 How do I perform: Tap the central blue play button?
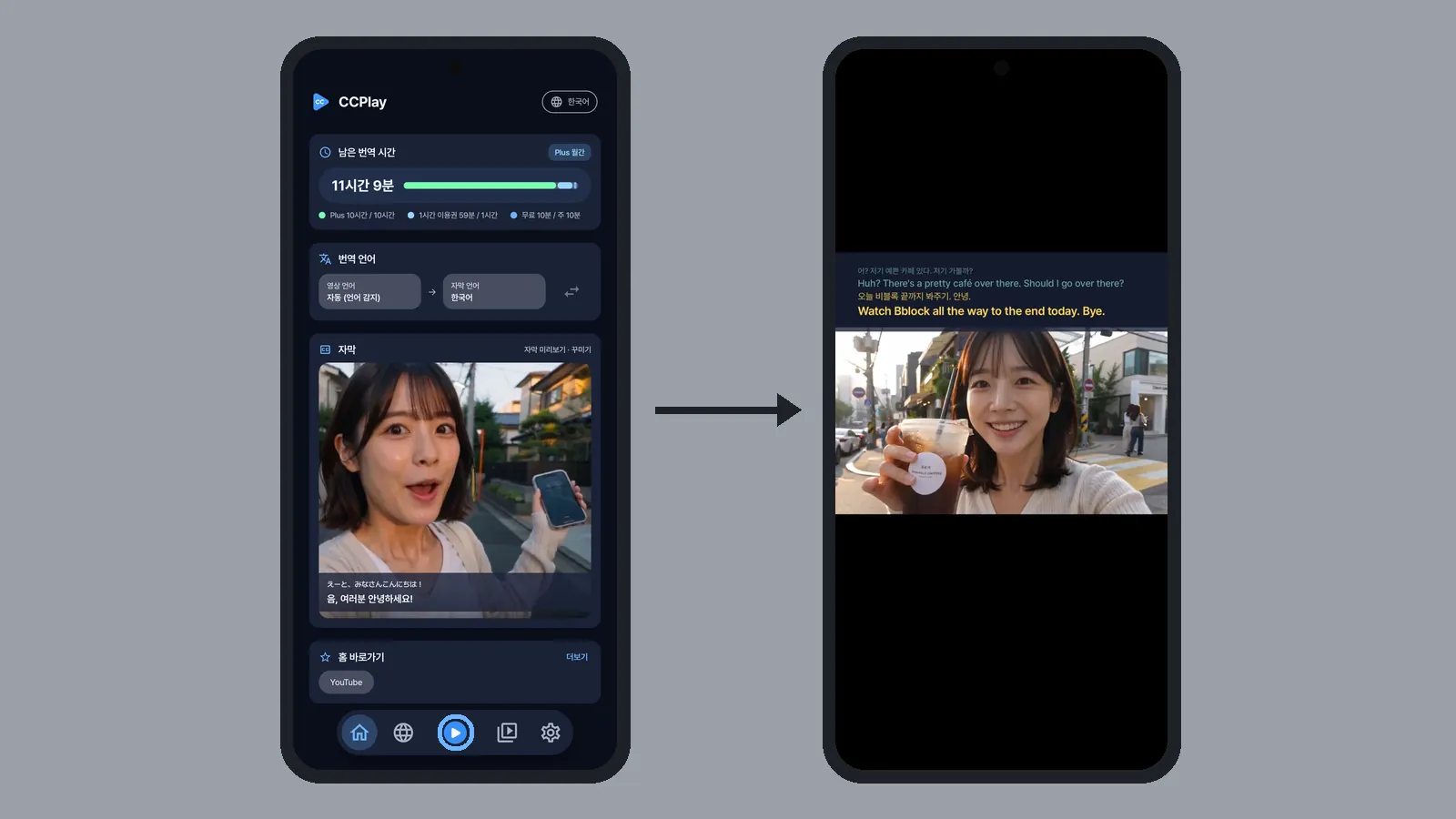456,733
